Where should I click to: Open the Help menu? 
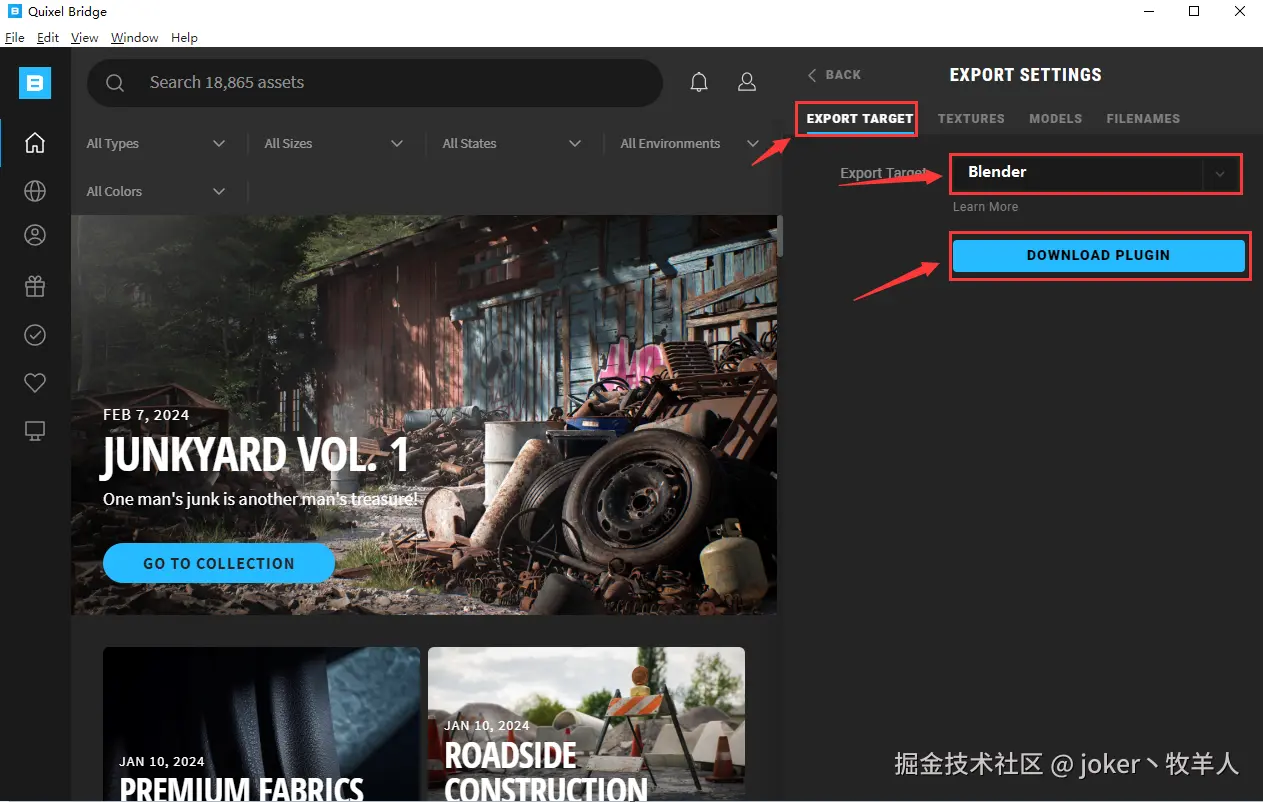click(184, 38)
